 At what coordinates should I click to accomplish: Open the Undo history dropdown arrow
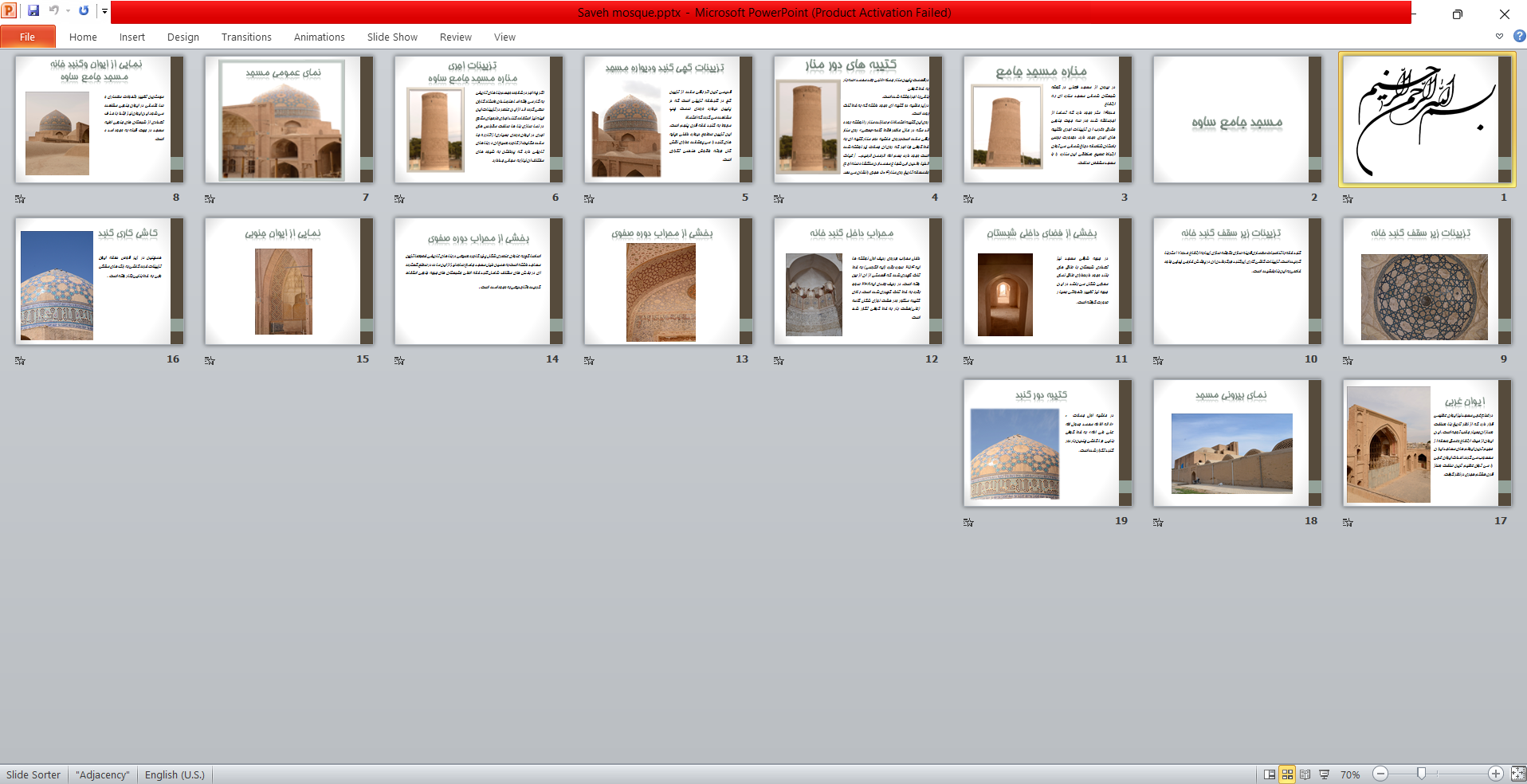(68, 11)
